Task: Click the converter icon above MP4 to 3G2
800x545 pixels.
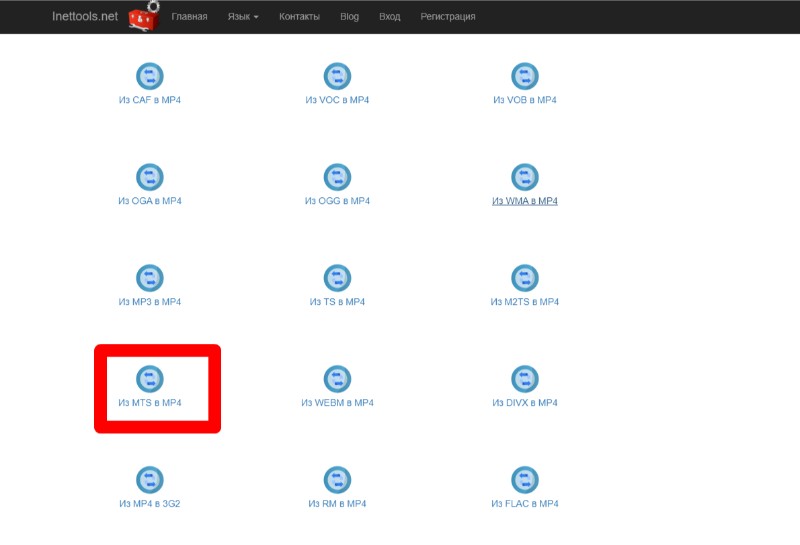Action: [x=149, y=480]
